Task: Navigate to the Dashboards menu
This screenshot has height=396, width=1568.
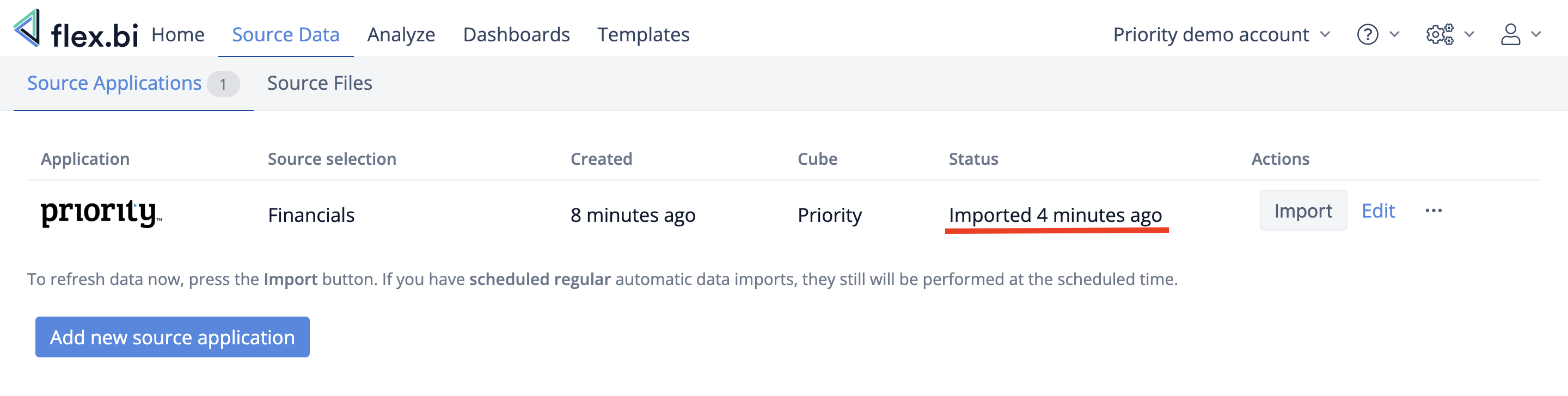Action: click(516, 35)
